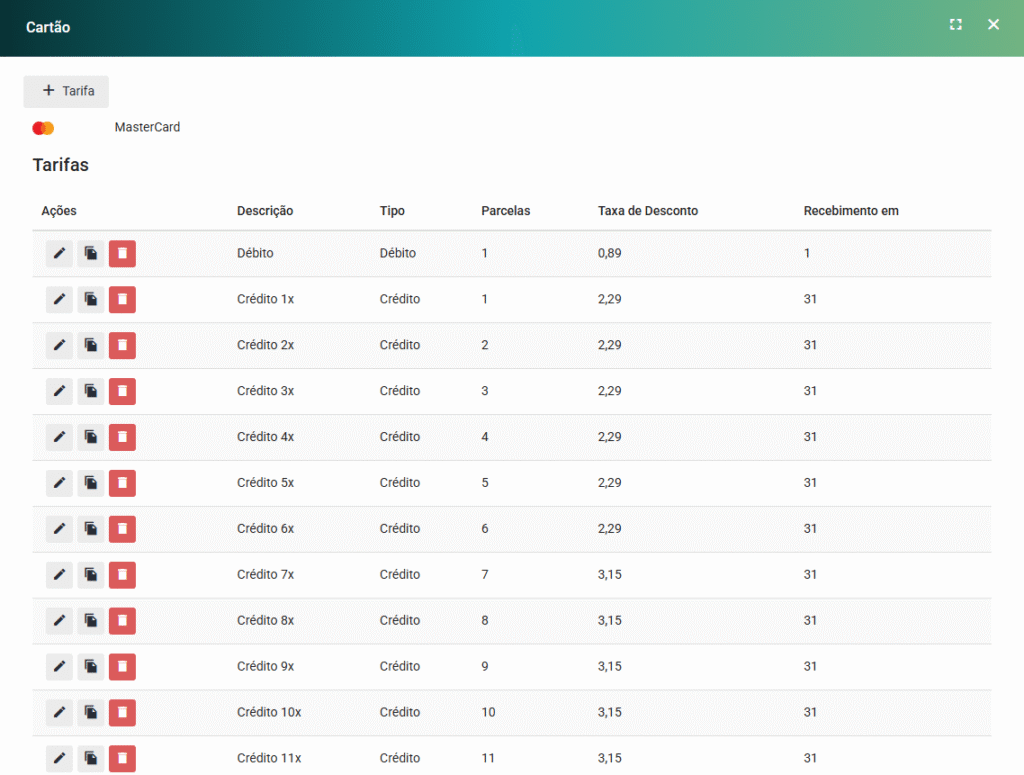Duplicate the Crédito 7x tariff
1024x775 pixels.
point(91,575)
